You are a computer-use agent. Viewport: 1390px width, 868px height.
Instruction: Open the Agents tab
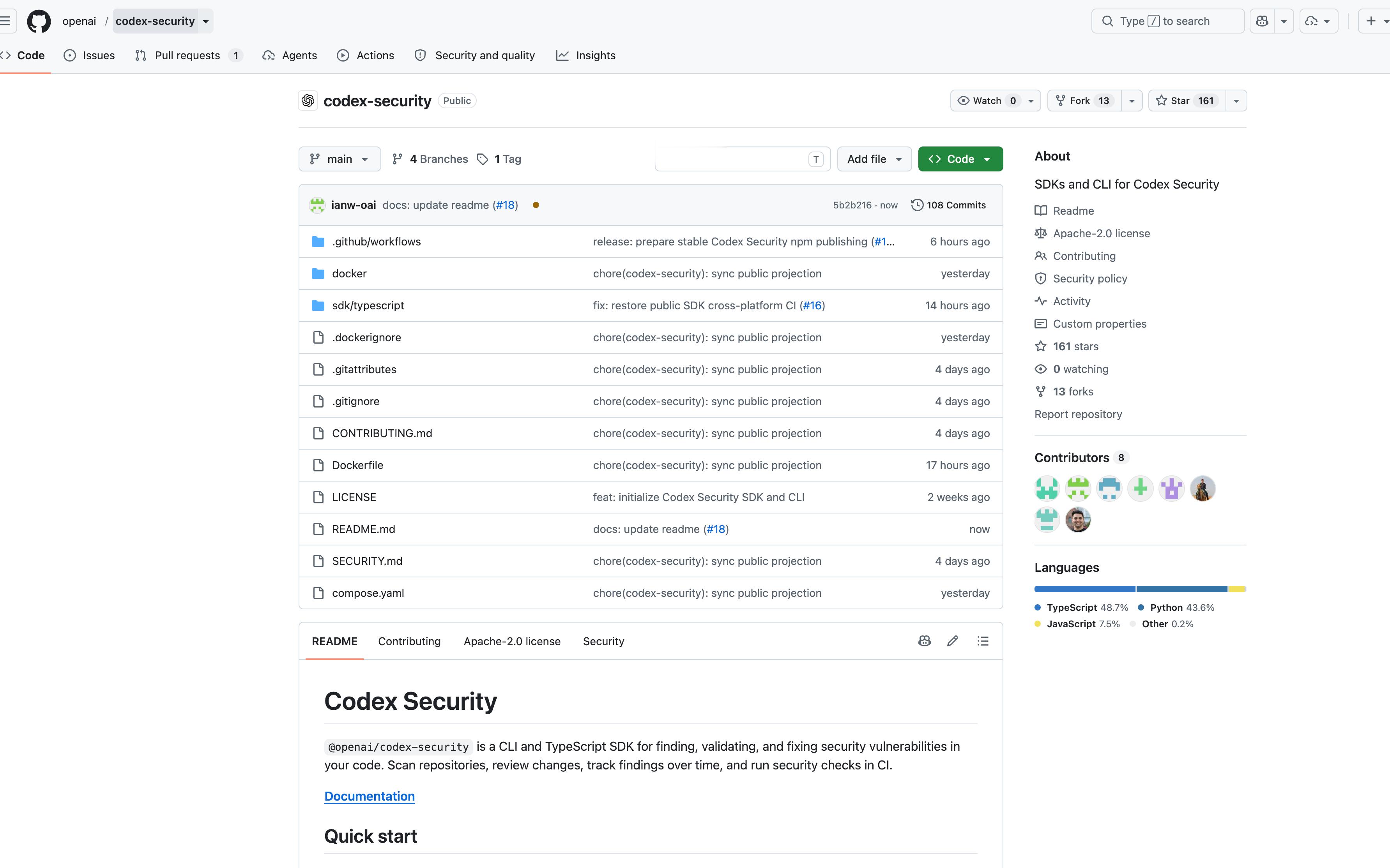290,55
